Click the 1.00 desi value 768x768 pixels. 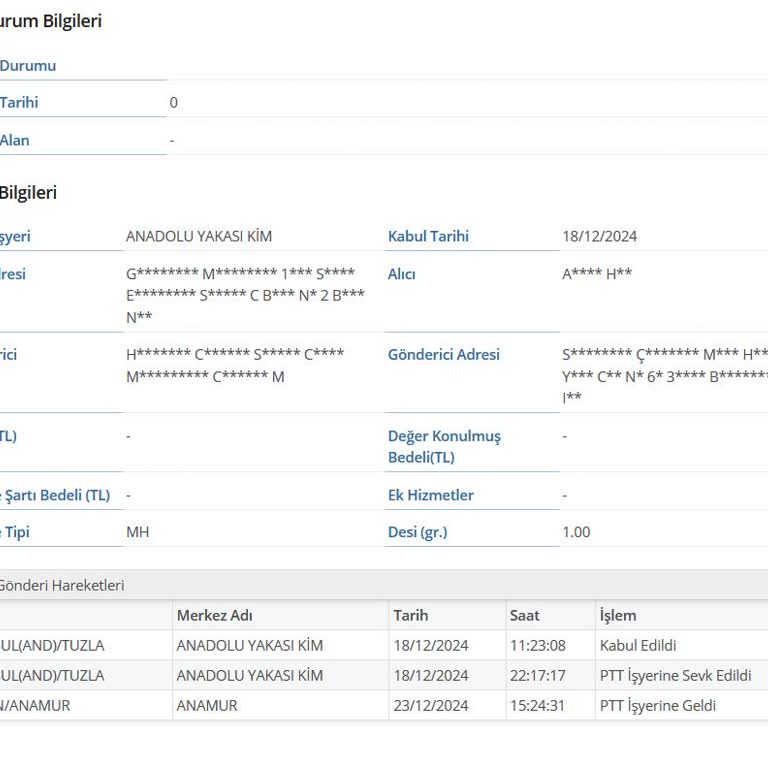click(576, 532)
